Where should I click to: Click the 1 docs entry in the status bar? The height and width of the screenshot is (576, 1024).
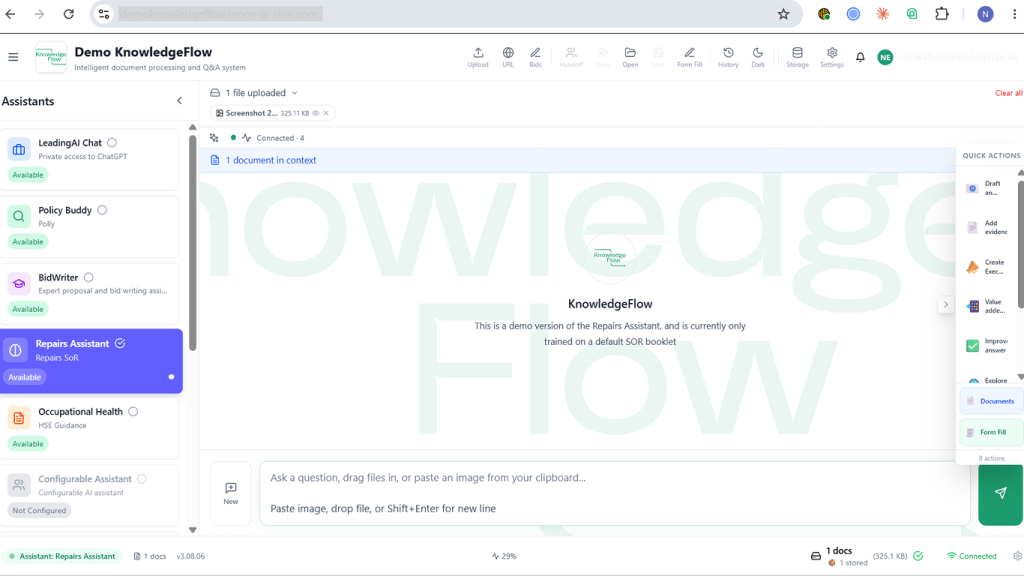pos(150,556)
